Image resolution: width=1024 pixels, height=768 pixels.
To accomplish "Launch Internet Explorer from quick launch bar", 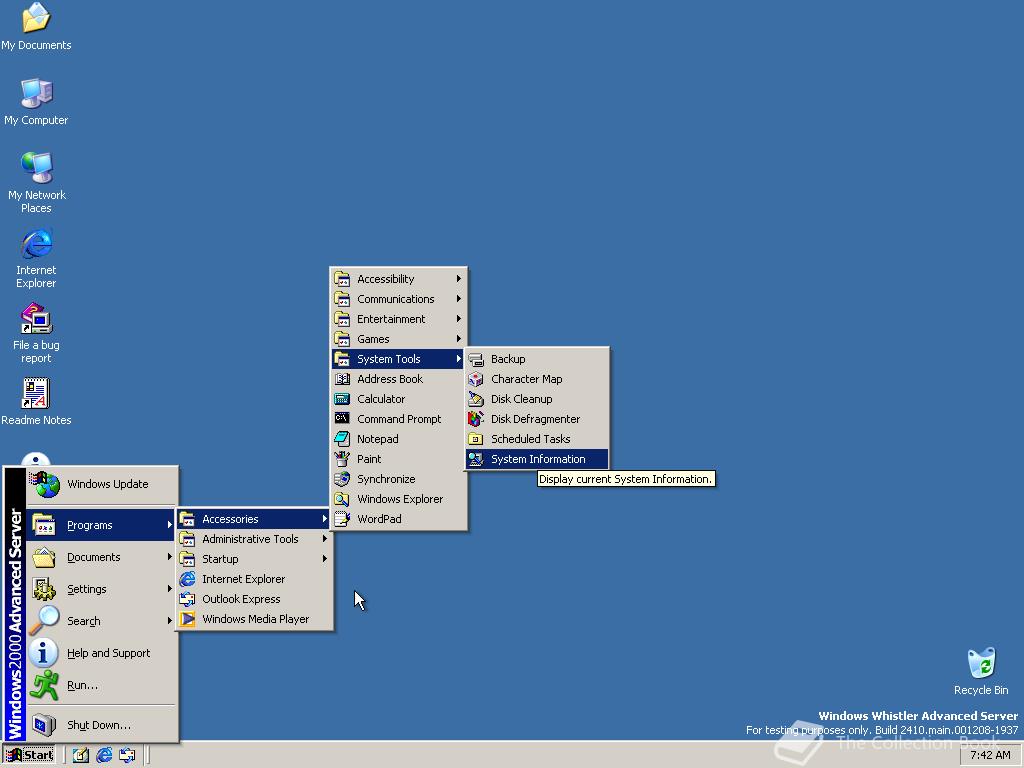I will coord(104,756).
